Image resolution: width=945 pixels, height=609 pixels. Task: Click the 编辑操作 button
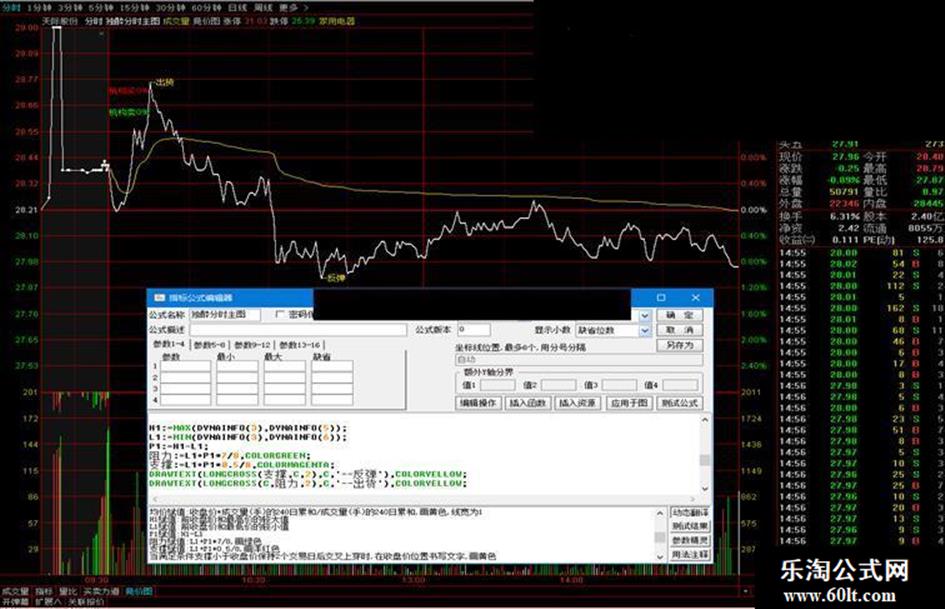(x=479, y=403)
